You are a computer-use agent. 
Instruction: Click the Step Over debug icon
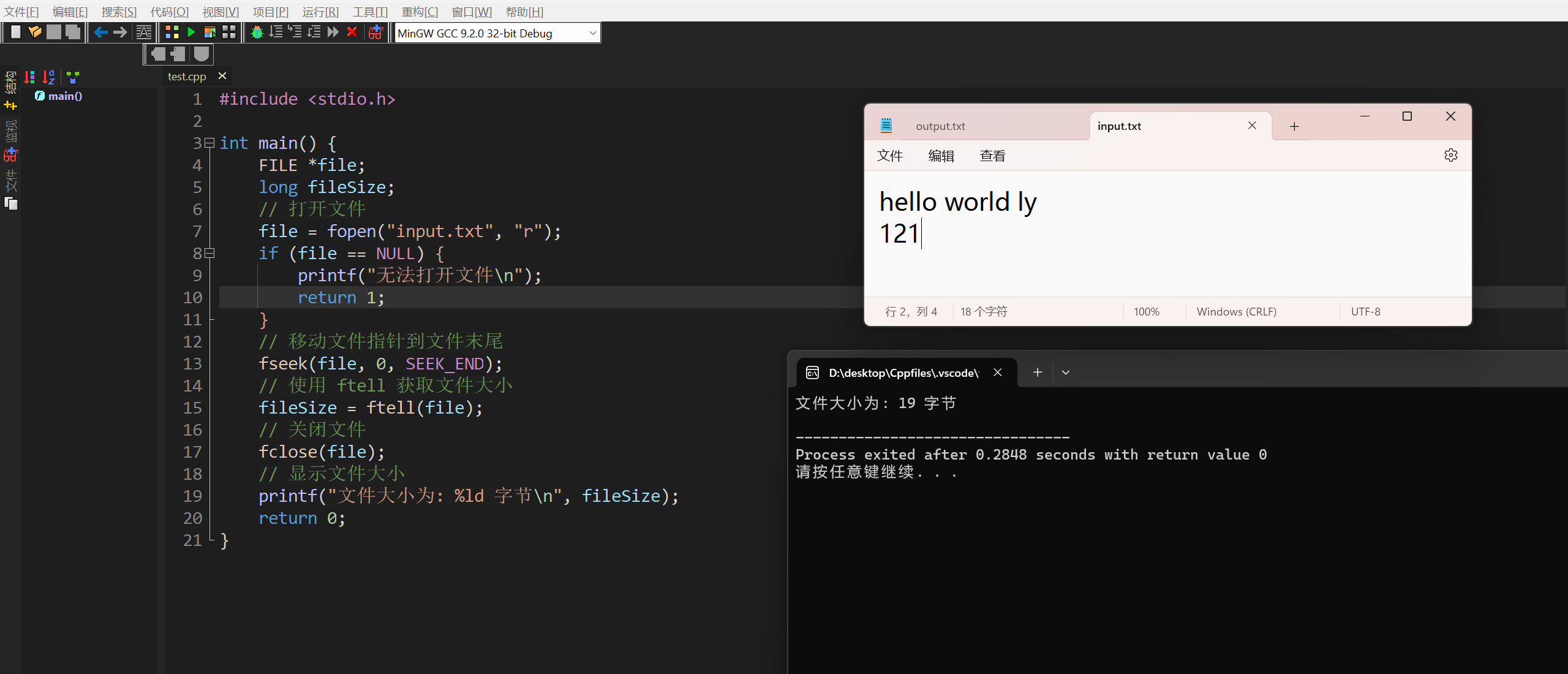(276, 32)
